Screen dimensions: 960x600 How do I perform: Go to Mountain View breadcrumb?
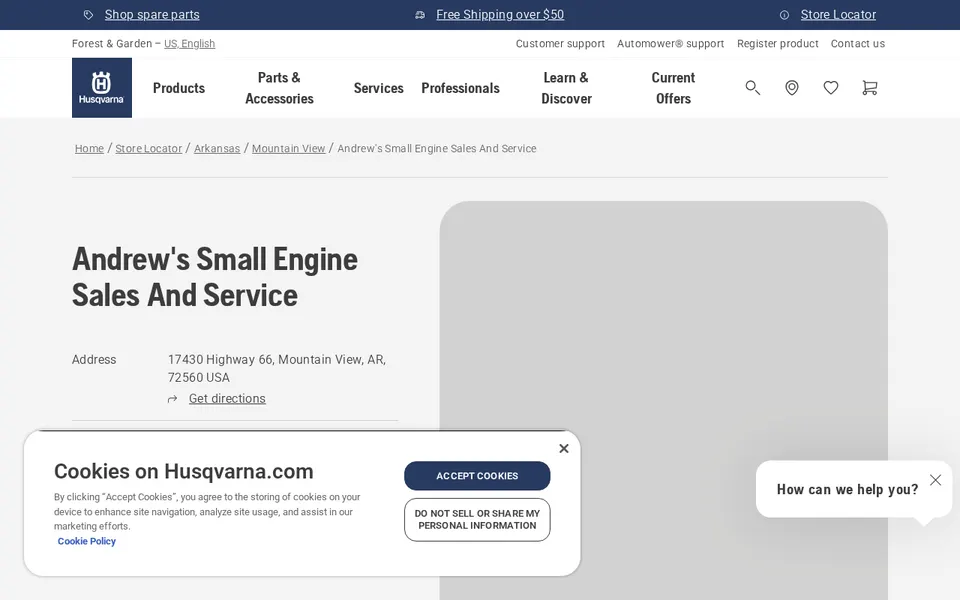pos(288,148)
